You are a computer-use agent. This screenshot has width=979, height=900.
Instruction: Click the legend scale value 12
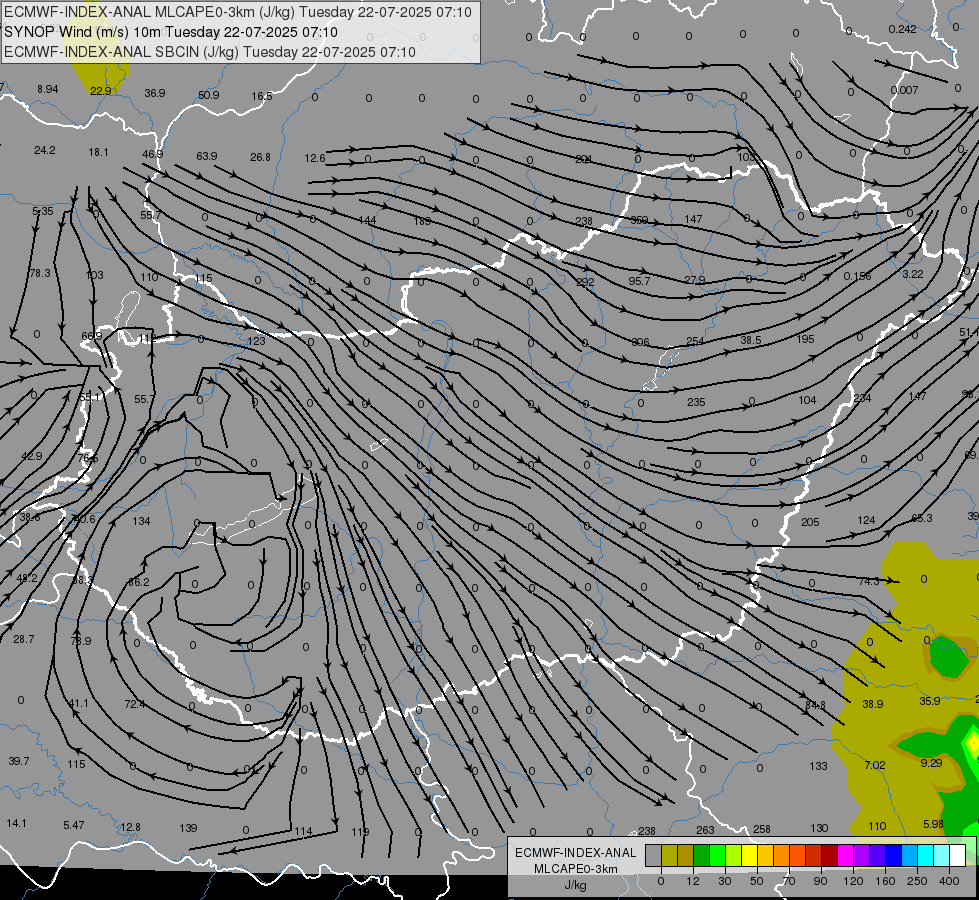(x=693, y=881)
